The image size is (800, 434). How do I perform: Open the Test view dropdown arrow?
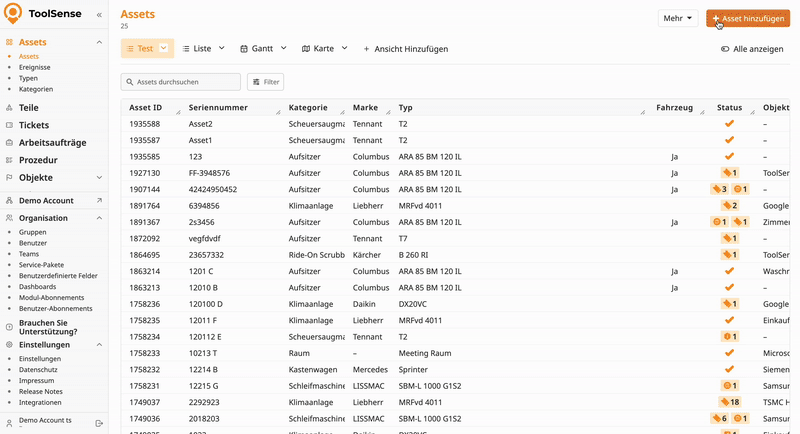tap(163, 48)
